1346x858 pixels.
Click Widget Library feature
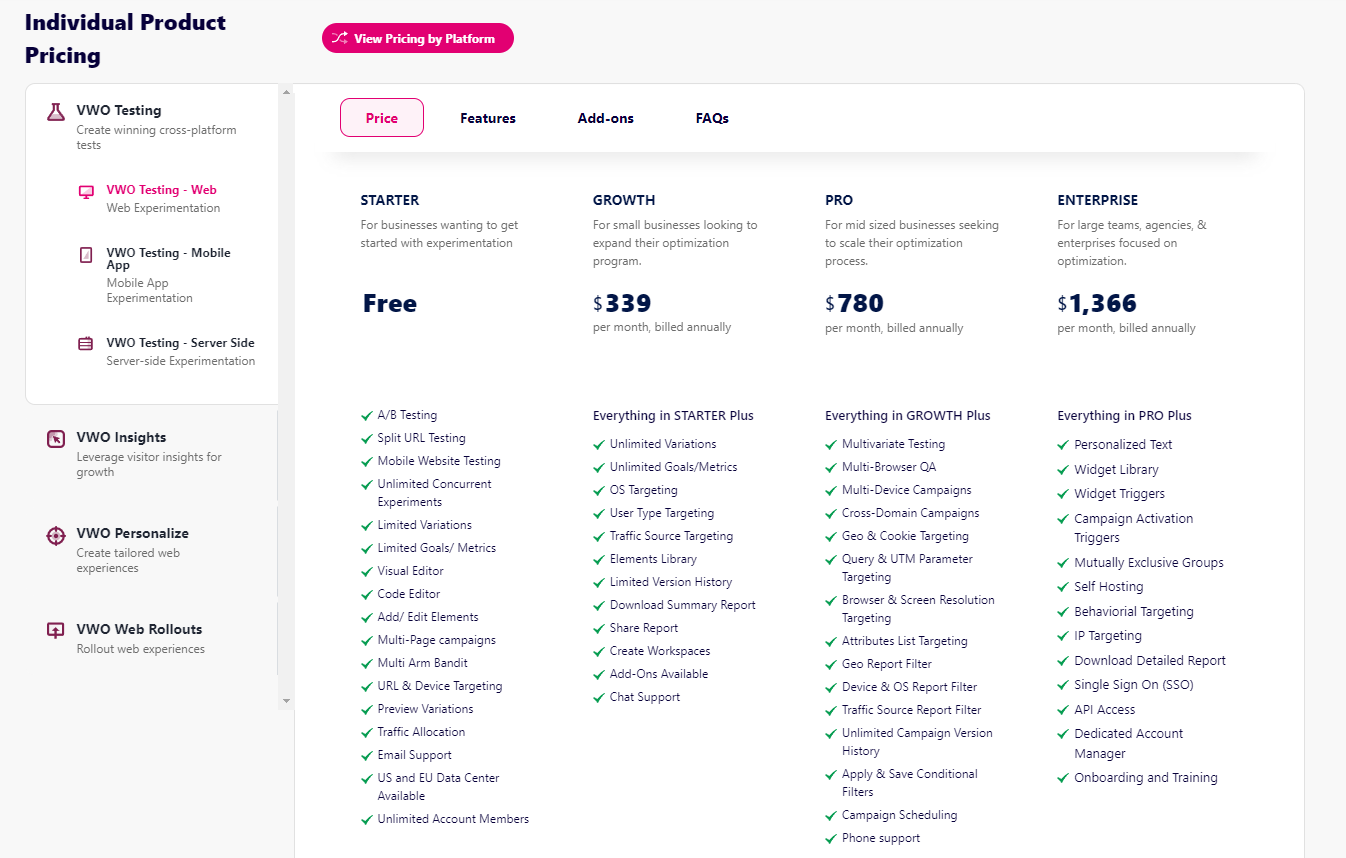tap(1116, 470)
